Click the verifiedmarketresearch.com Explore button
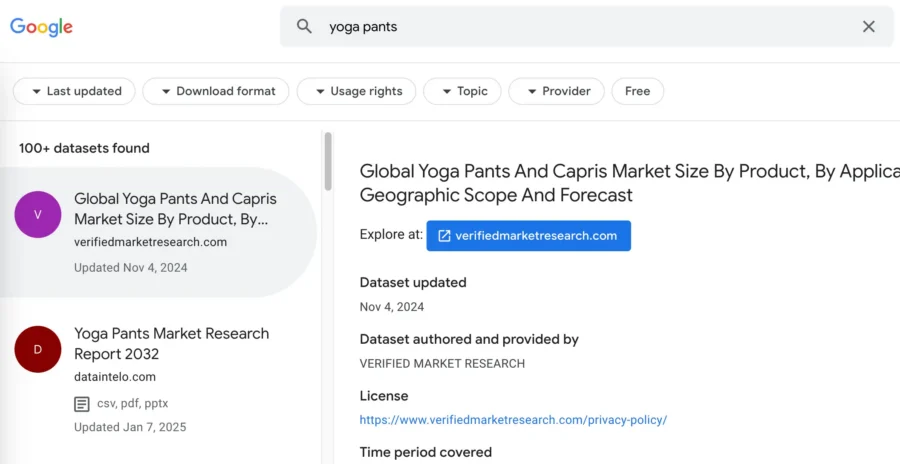 point(528,236)
